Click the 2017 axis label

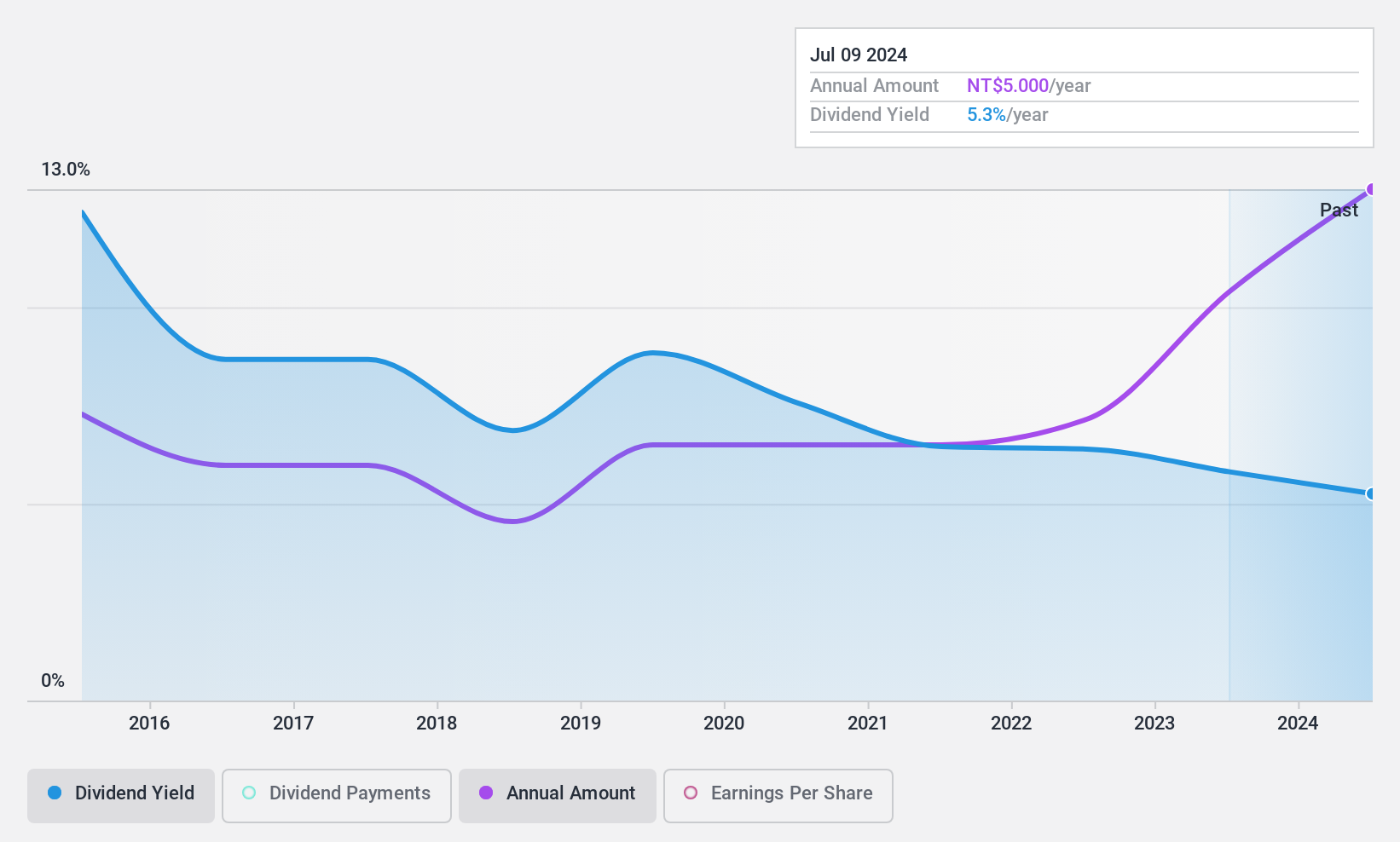pyautogui.click(x=293, y=724)
